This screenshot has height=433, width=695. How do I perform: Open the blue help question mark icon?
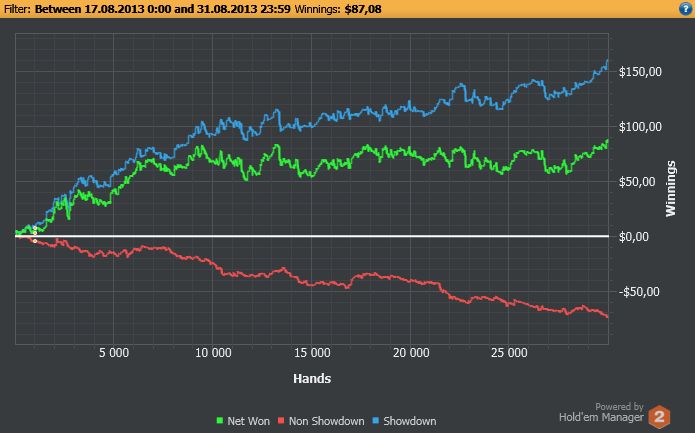coord(685,8)
